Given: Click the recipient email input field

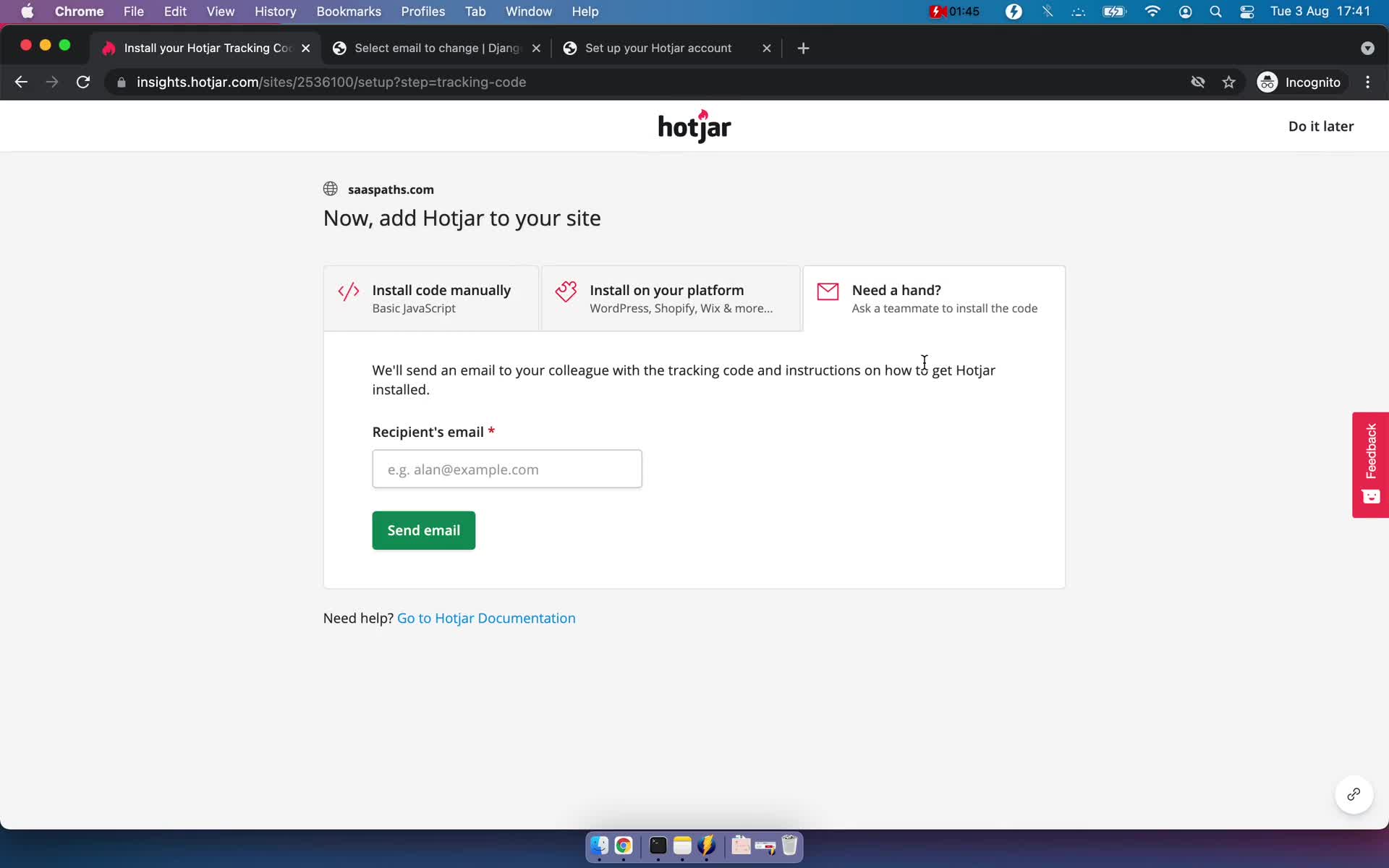Looking at the screenshot, I should tap(507, 468).
